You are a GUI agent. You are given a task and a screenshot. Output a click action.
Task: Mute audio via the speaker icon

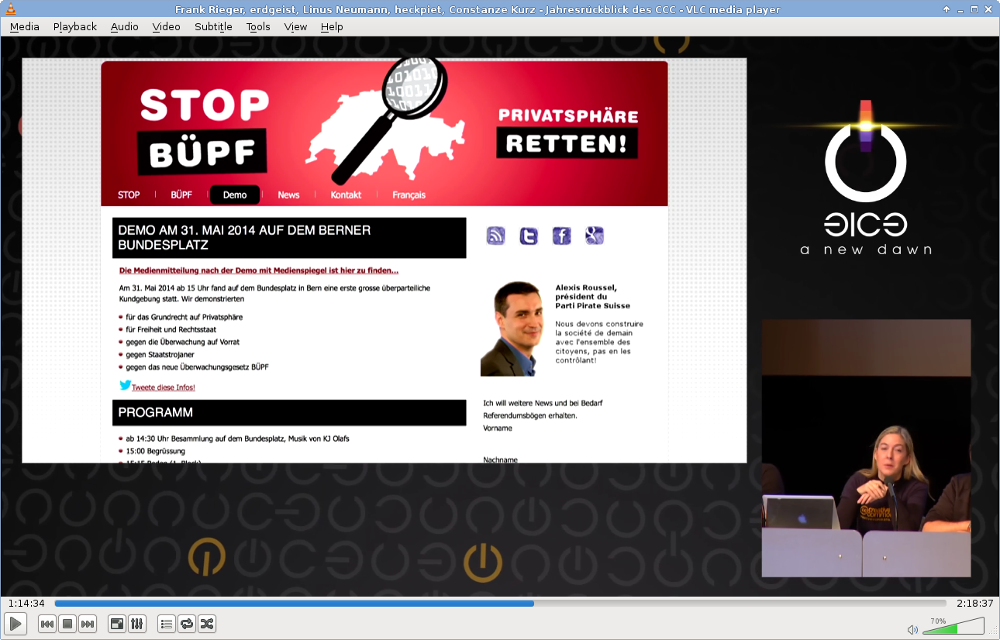point(913,629)
